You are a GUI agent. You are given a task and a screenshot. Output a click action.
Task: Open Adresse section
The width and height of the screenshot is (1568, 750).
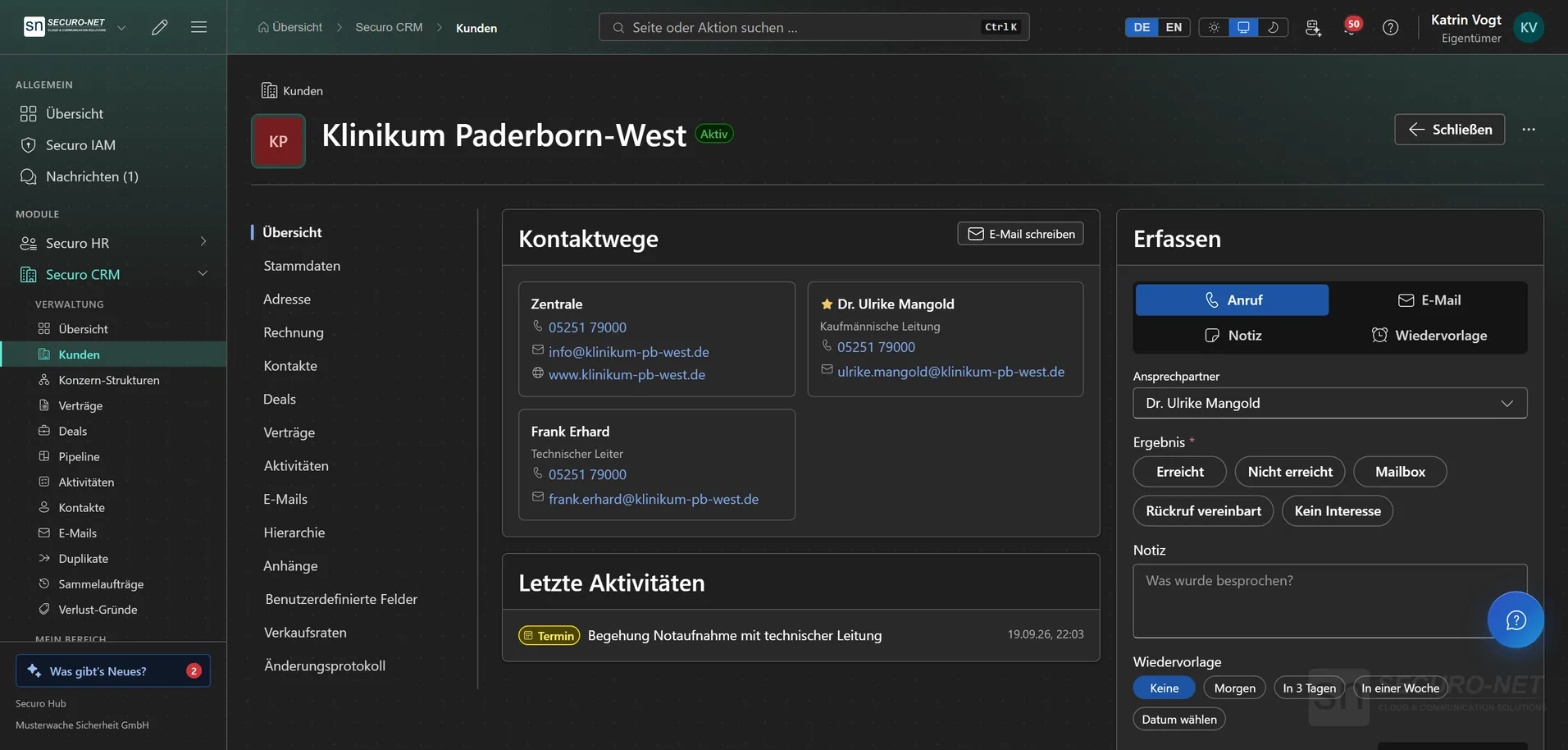tap(287, 300)
